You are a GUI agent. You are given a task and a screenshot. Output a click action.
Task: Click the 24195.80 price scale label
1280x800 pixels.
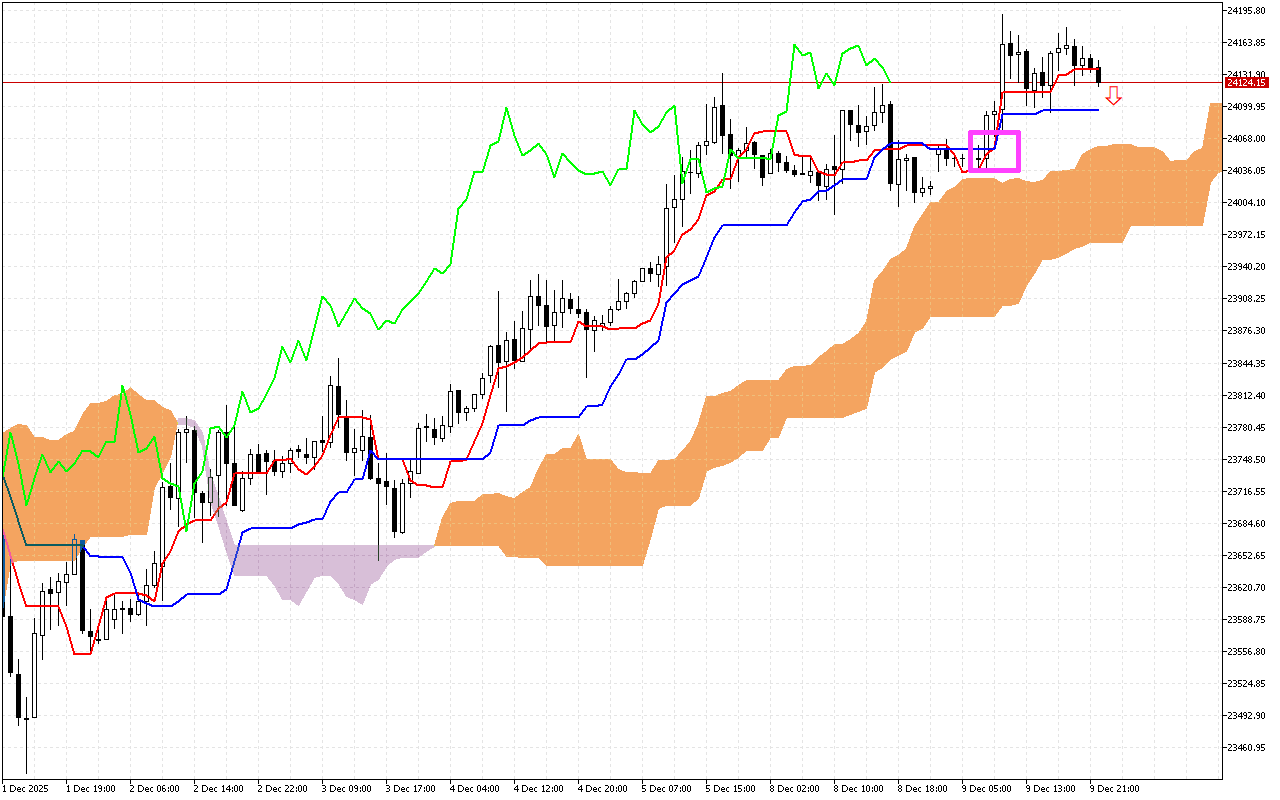coord(1246,10)
